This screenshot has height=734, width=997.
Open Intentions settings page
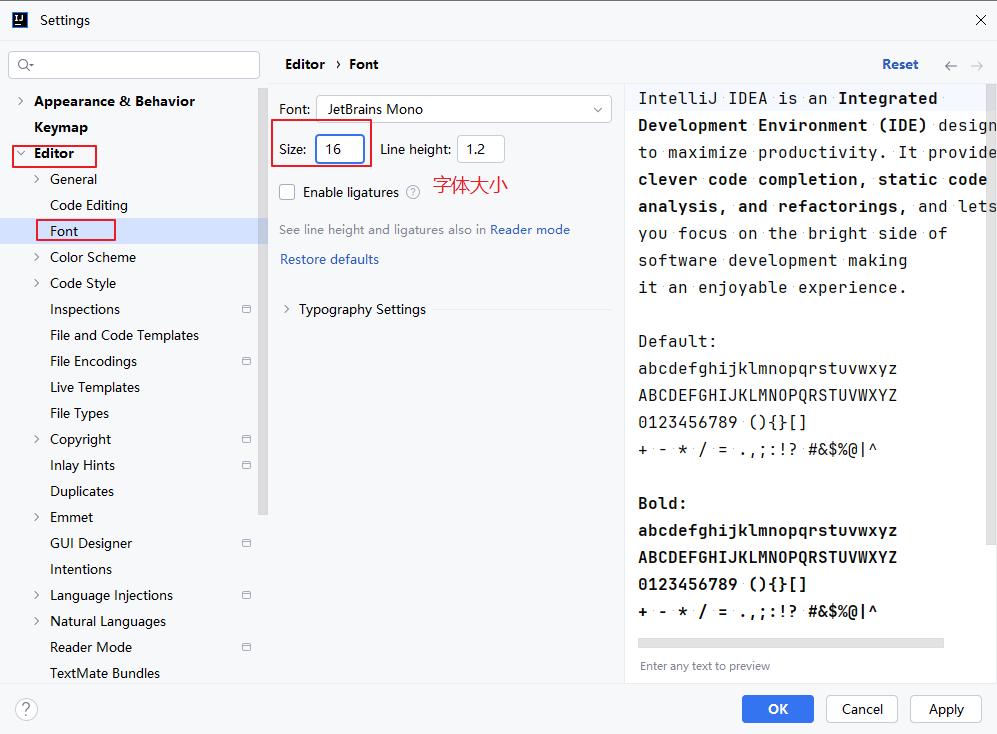(x=81, y=569)
